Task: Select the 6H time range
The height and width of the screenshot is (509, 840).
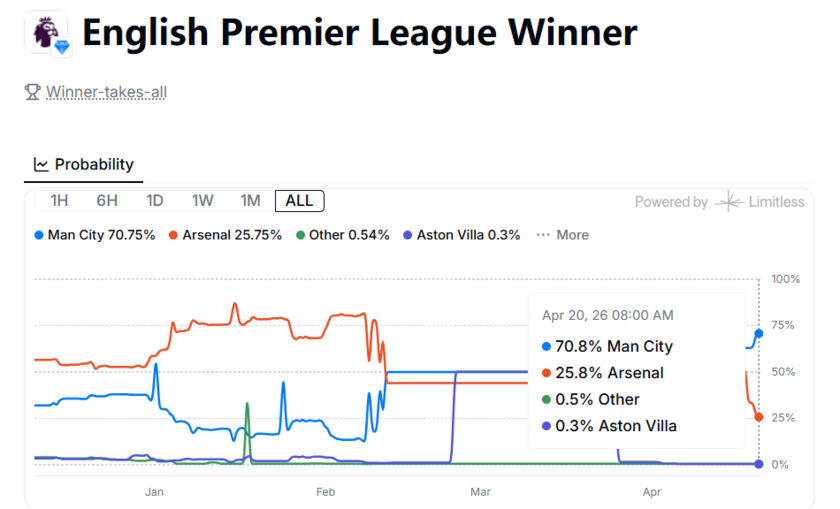Action: click(107, 200)
